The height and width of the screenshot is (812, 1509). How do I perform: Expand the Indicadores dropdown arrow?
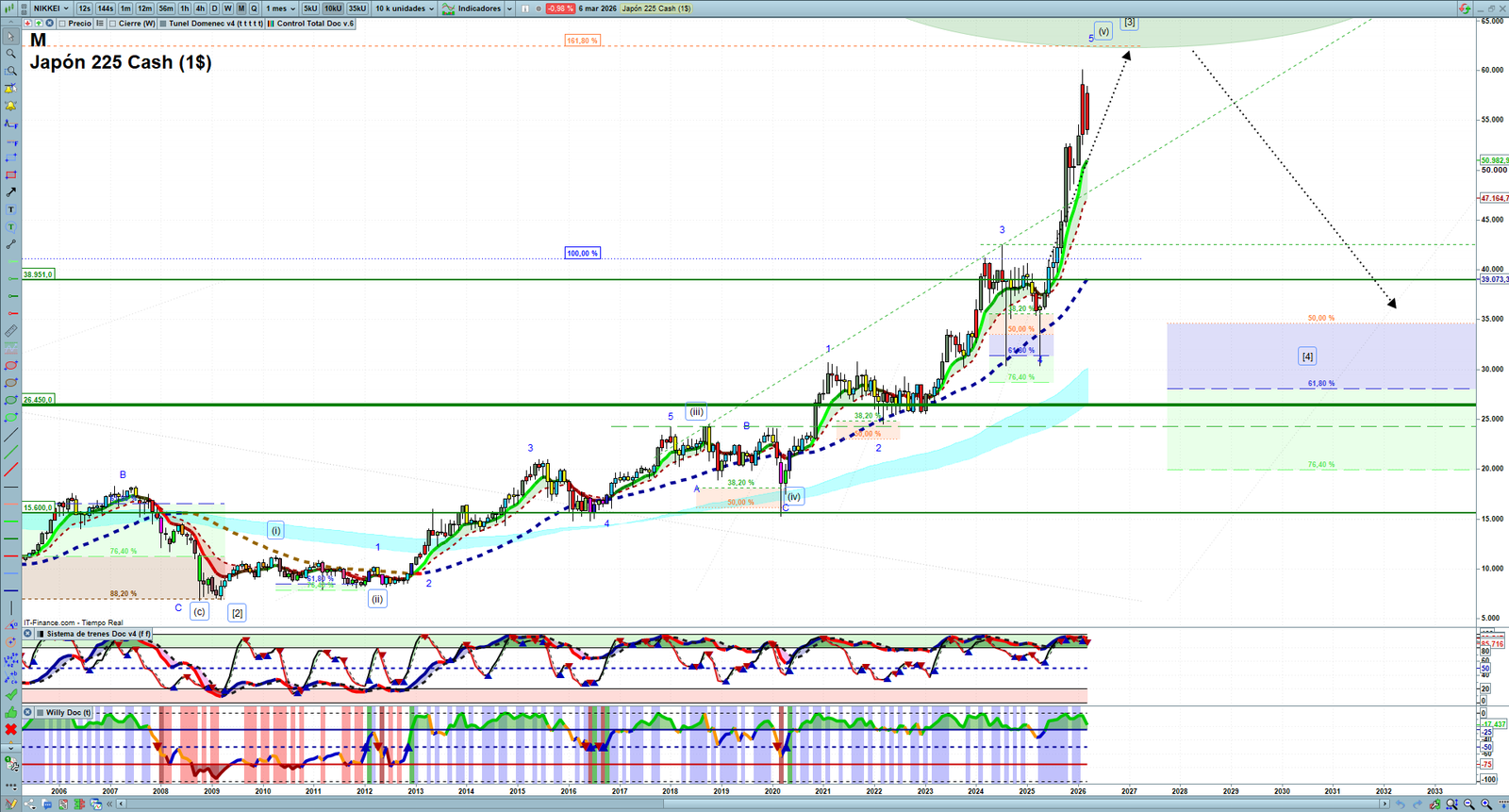point(509,8)
